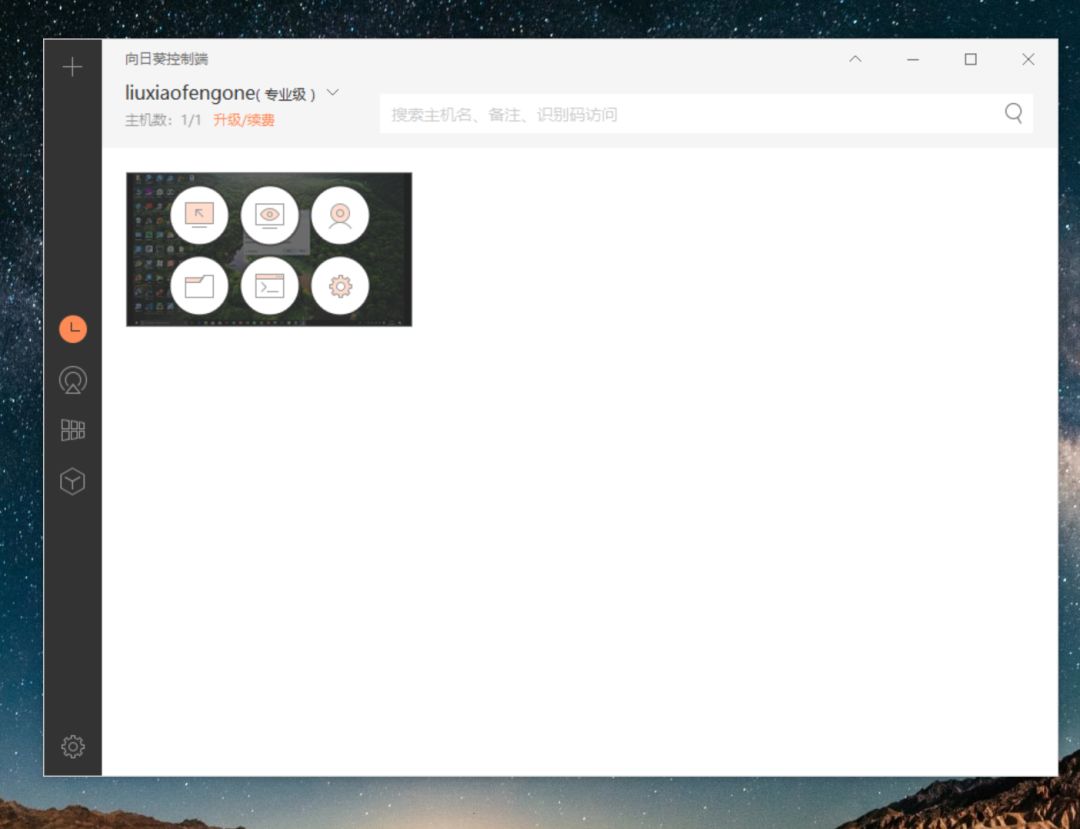
Task: Click the liuxiaofengone account name
Action: point(190,93)
